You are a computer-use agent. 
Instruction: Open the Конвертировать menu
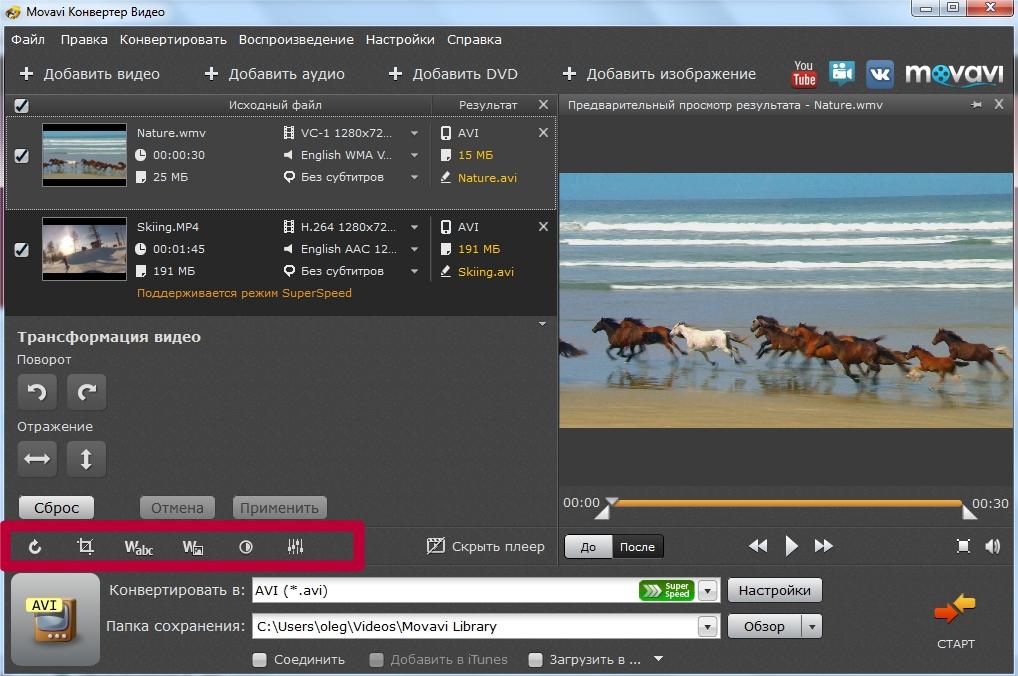click(173, 40)
